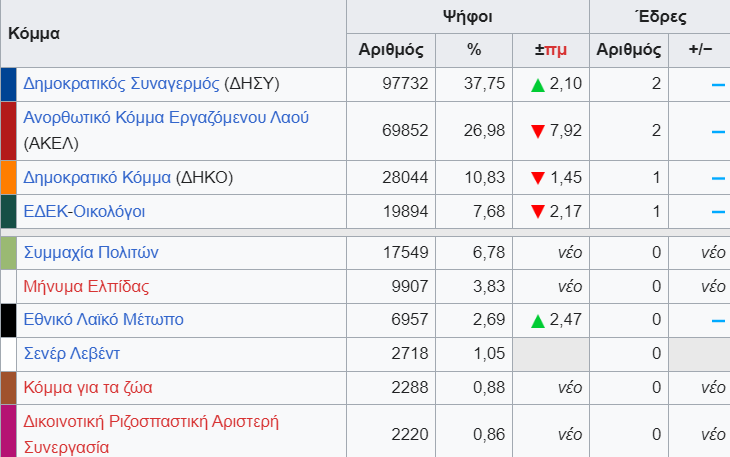This screenshot has height=457, width=730.
Task: Click the blue ΔΗΣΥ color swatch
Action: point(8,84)
